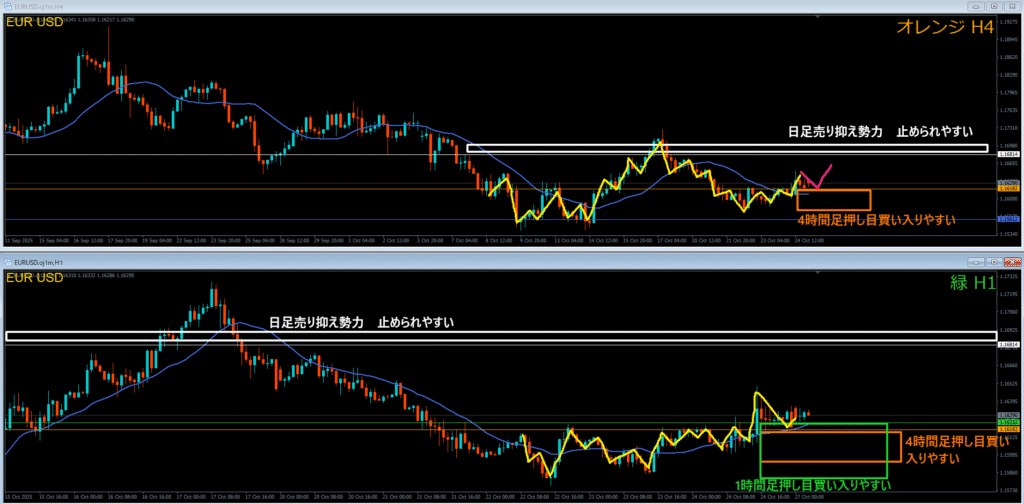Click the H1 chart window title icon
This screenshot has width=1024, height=504.
click(x=8, y=261)
